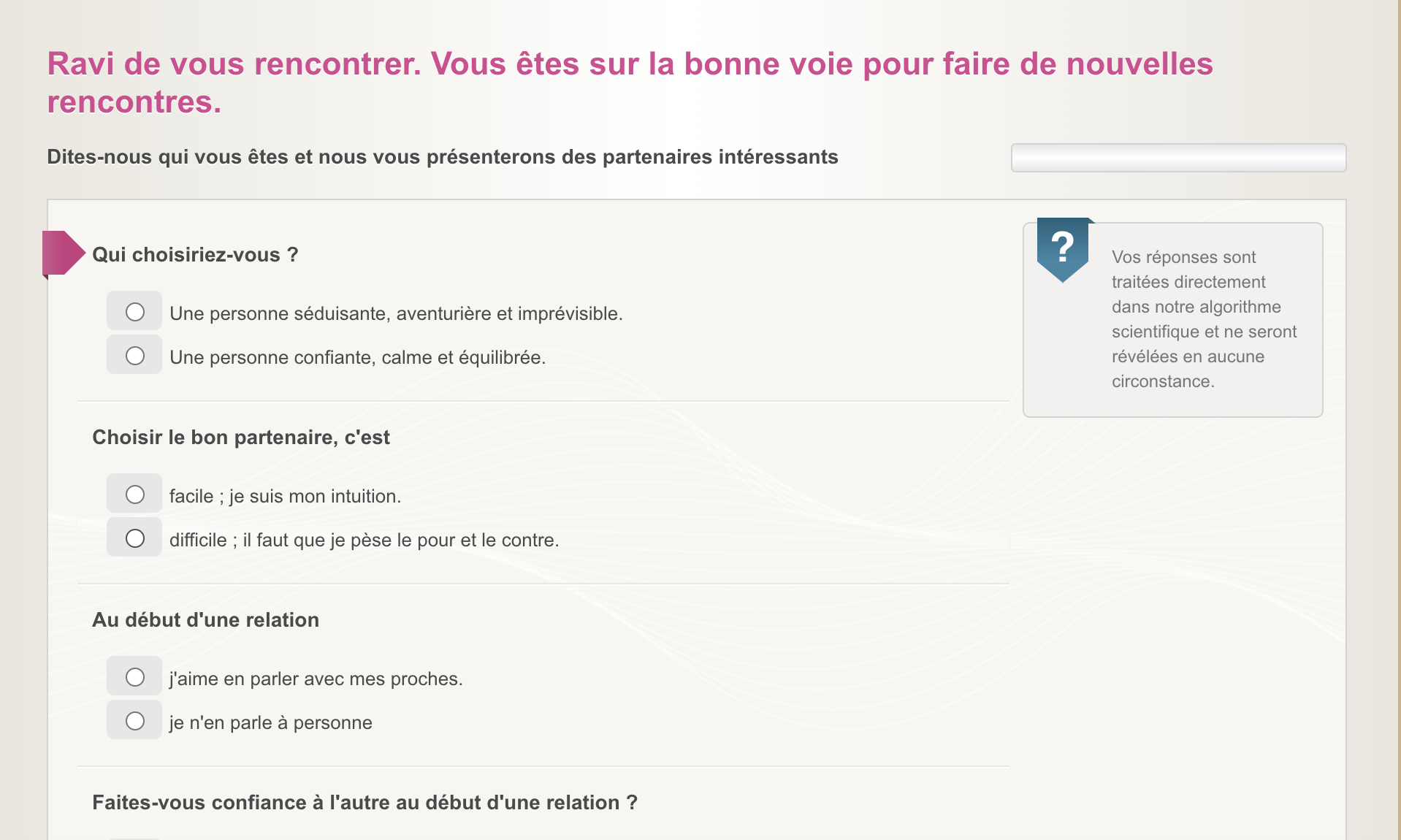Click the 'Vos réponses sont traitées' help text
The width and height of the screenshot is (1401, 840).
[1204, 319]
